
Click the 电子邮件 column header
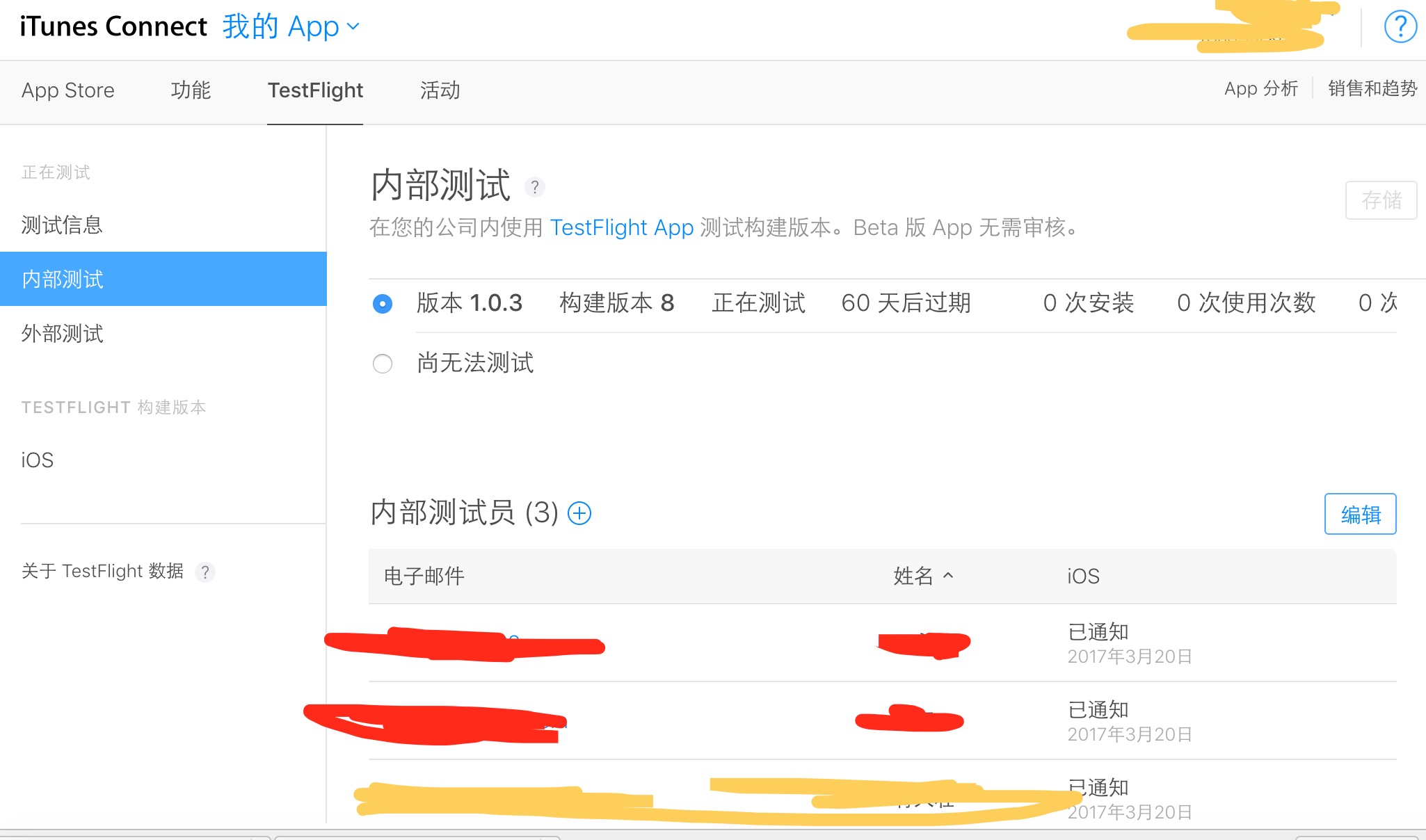pyautogui.click(x=424, y=576)
